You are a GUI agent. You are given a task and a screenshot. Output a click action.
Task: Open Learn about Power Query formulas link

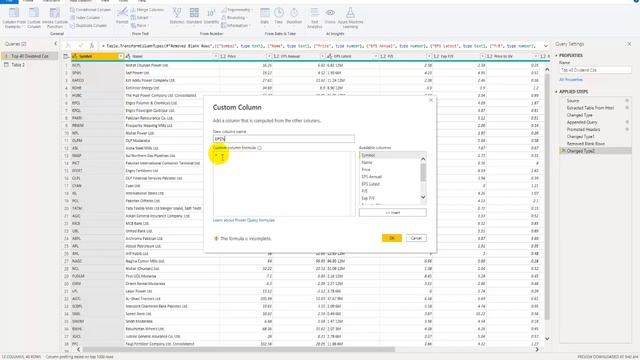pyautogui.click(x=244, y=220)
